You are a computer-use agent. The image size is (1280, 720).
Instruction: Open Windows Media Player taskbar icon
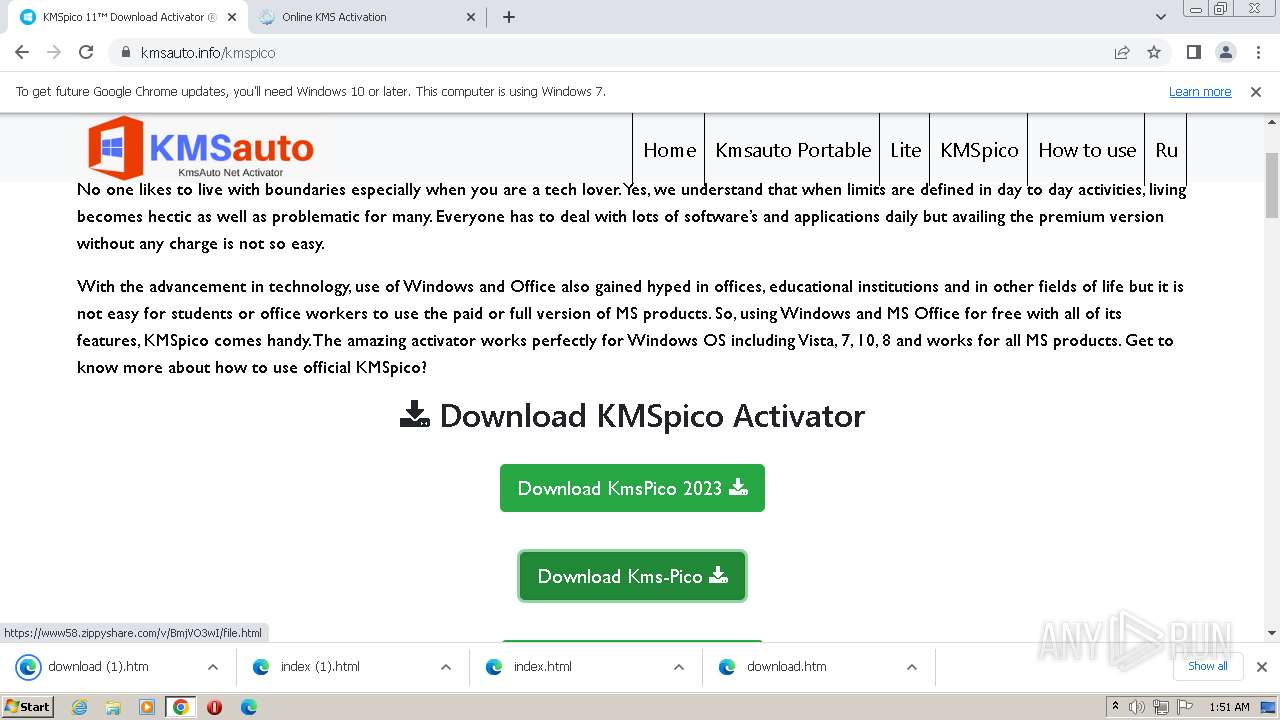[x=147, y=707]
